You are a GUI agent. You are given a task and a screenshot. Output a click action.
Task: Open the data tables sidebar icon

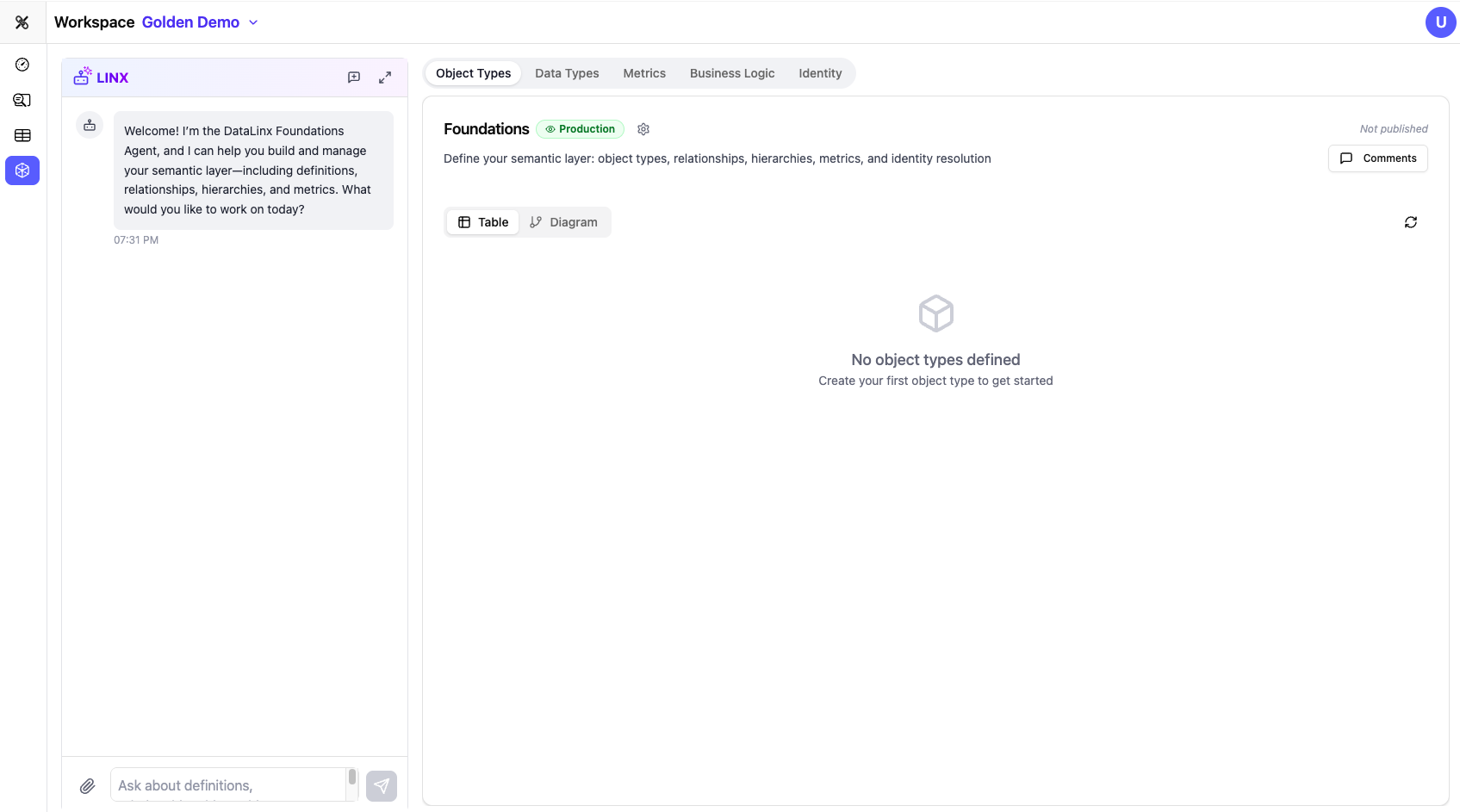click(x=22, y=135)
